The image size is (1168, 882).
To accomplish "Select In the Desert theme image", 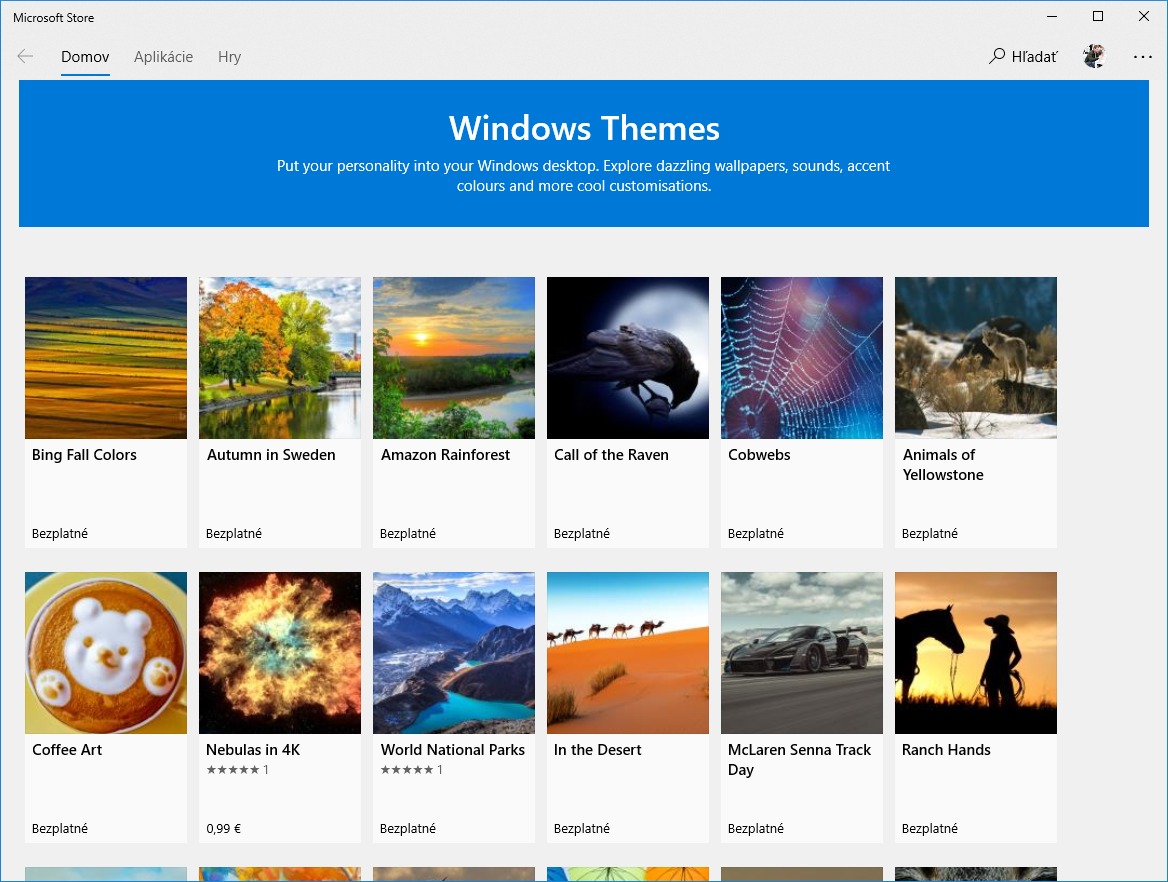I will coord(628,653).
